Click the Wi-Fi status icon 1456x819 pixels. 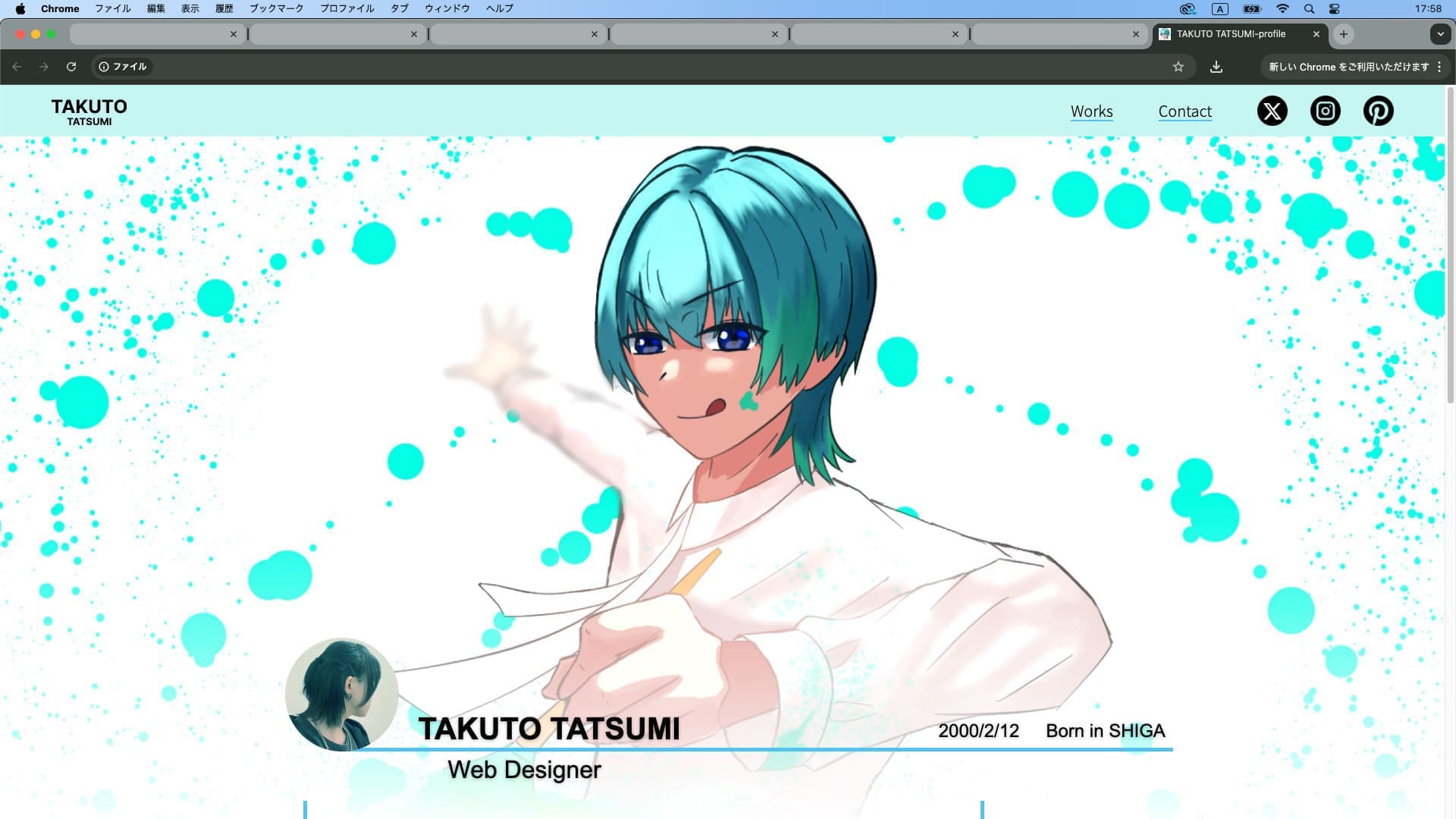pos(1282,9)
